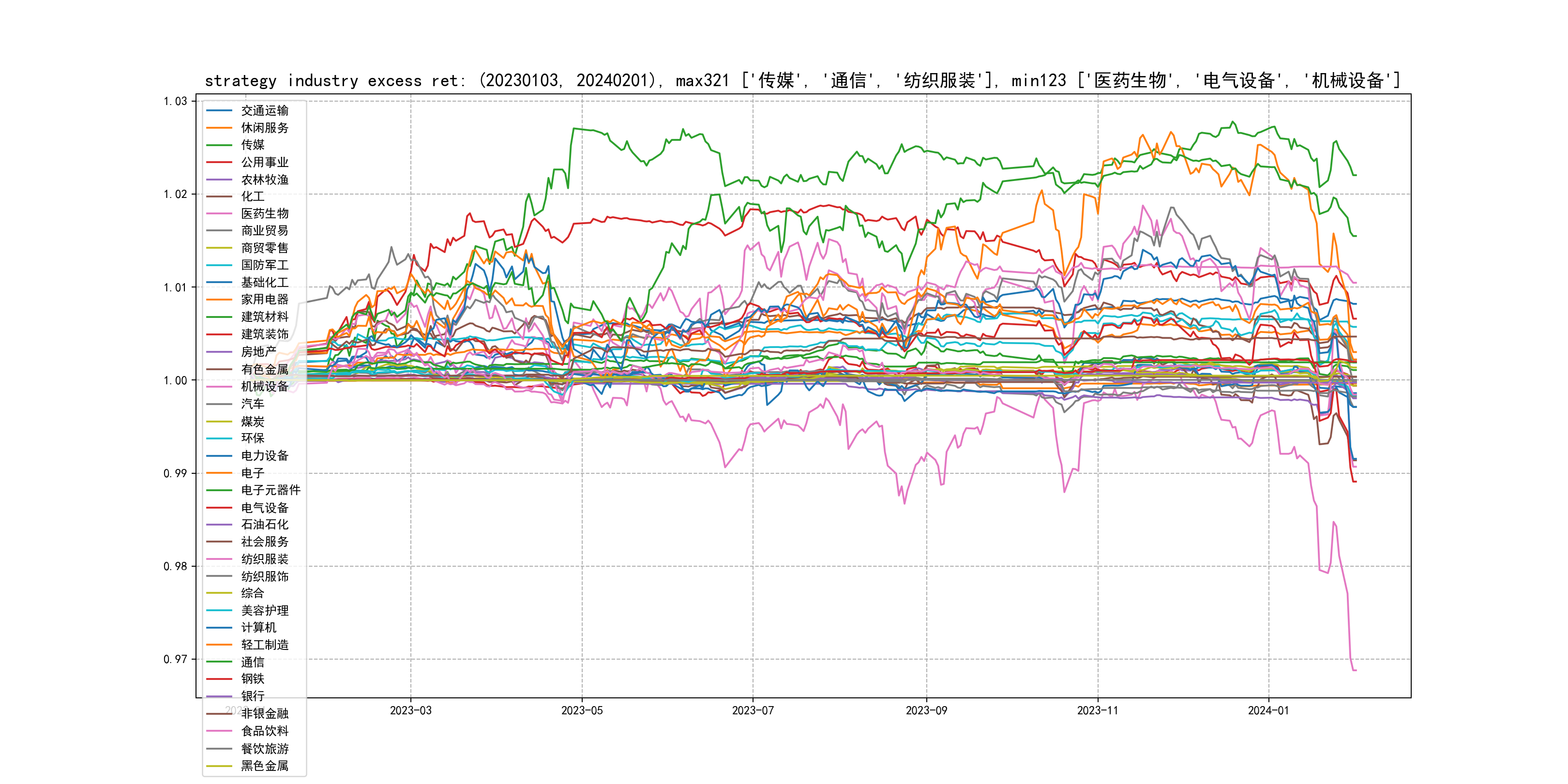The image size is (1568, 784).
Task: Click the orange line swatch beside 休闲服务
Action: click(219, 128)
